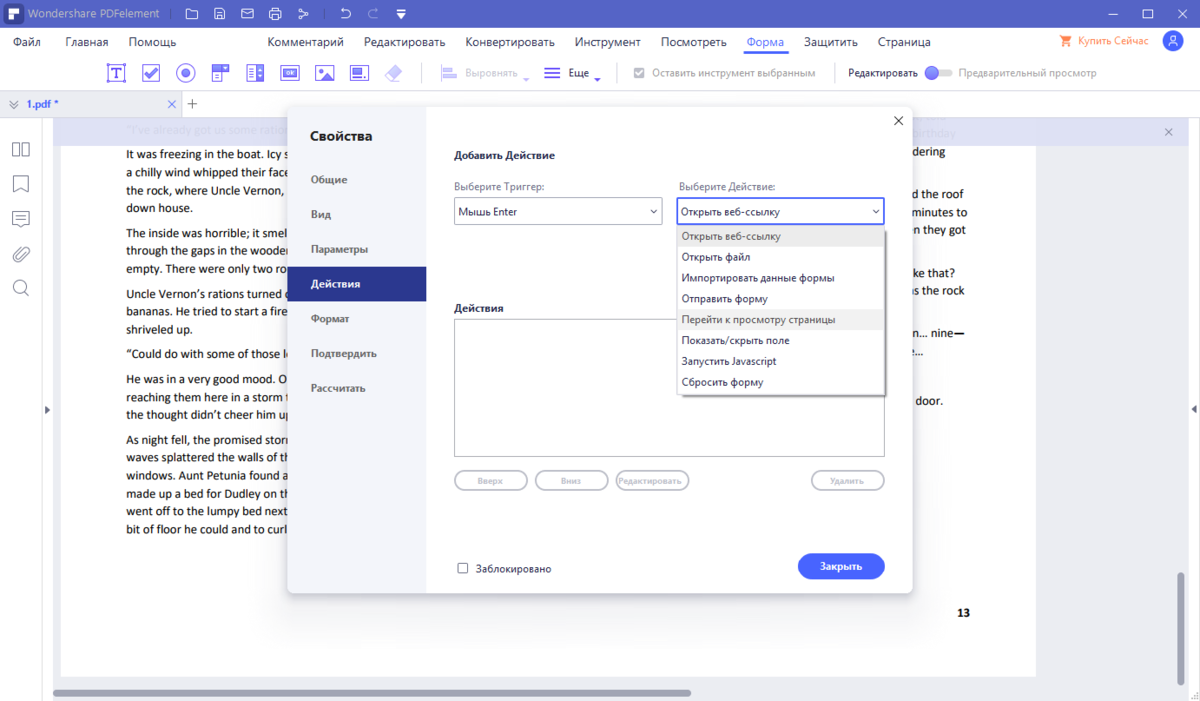Viewport: 1200px width, 701px height.
Task: Click the email envelope icon in title bar
Action: coord(247,14)
